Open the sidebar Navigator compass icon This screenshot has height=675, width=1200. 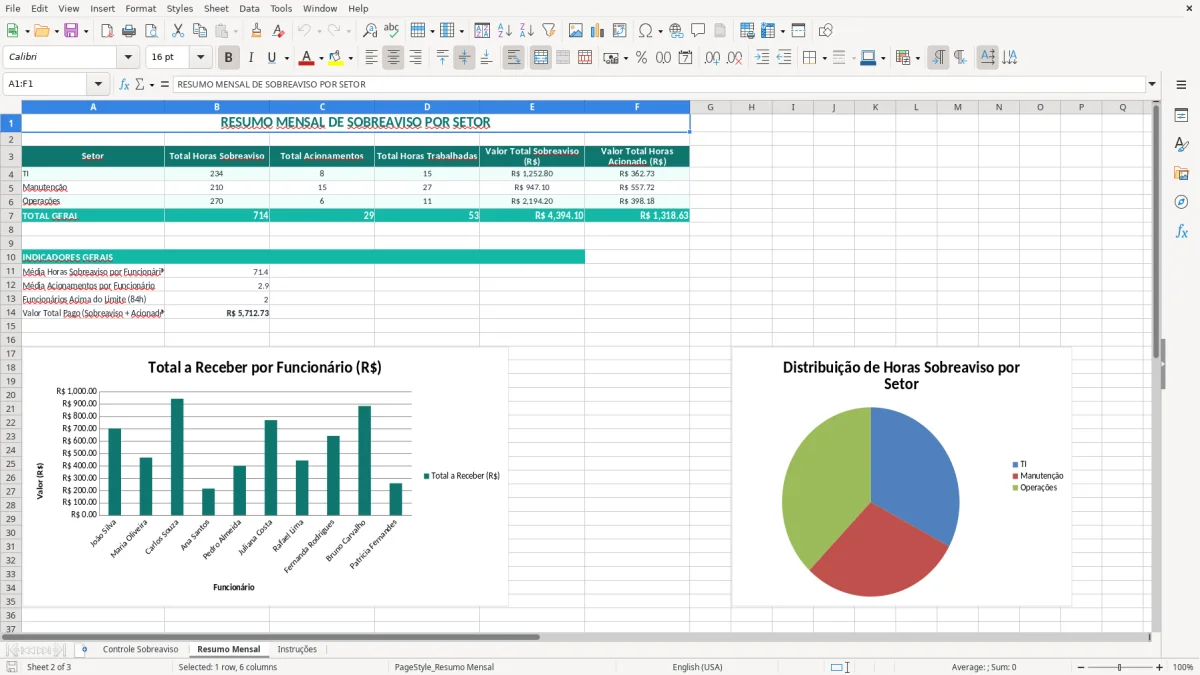[1181, 202]
